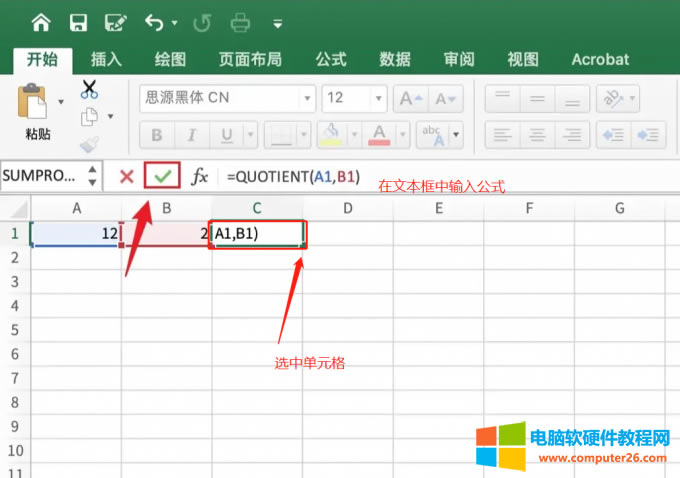Toggle underline formatting
Screen dimensions: 680x478
click(227, 135)
